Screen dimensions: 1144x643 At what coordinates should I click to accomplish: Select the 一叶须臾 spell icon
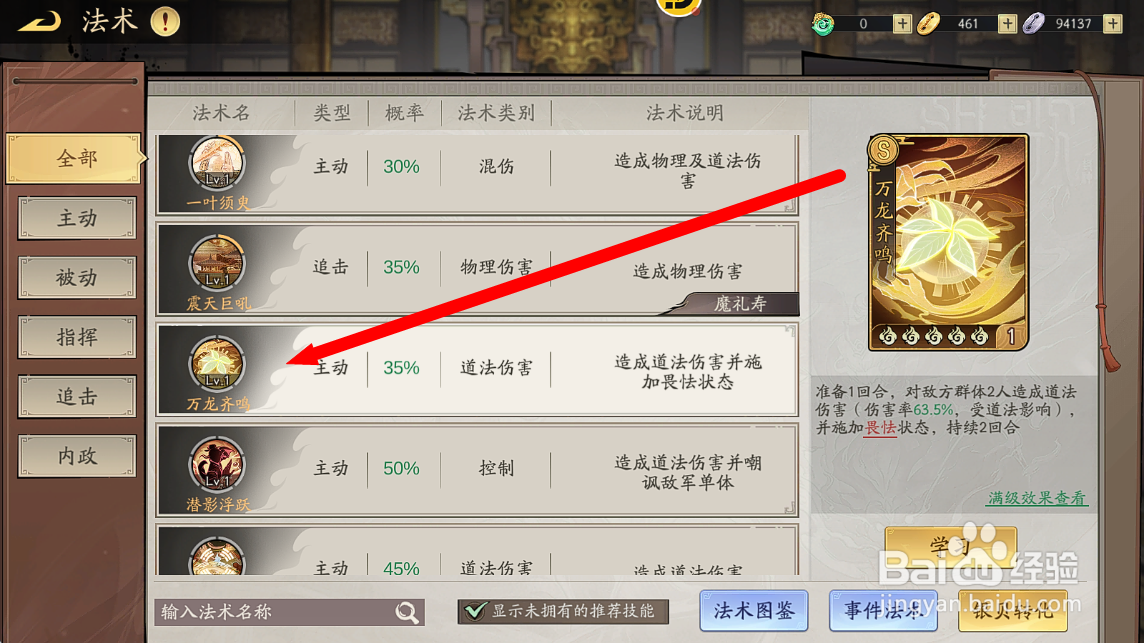point(217,163)
